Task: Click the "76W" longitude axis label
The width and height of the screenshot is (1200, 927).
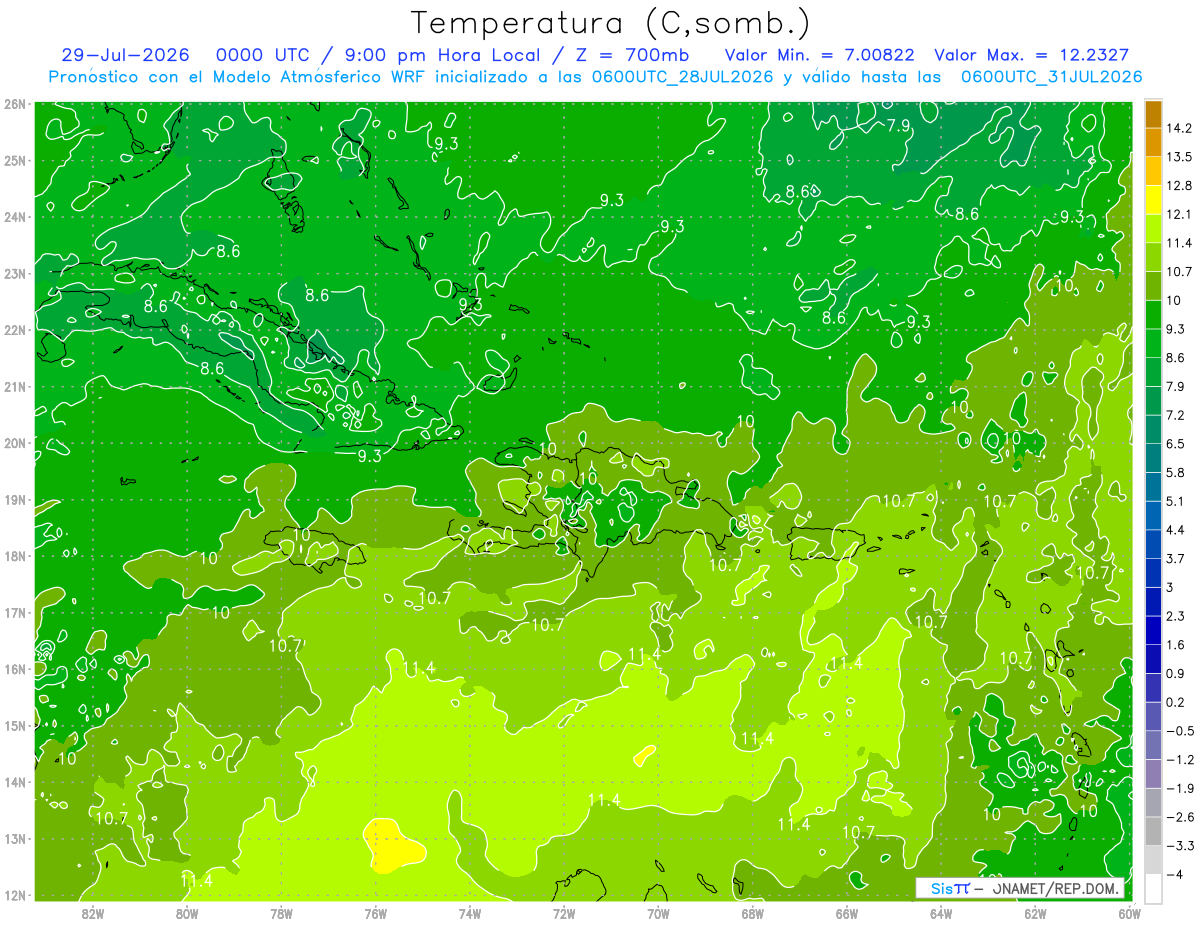Action: tap(375, 913)
